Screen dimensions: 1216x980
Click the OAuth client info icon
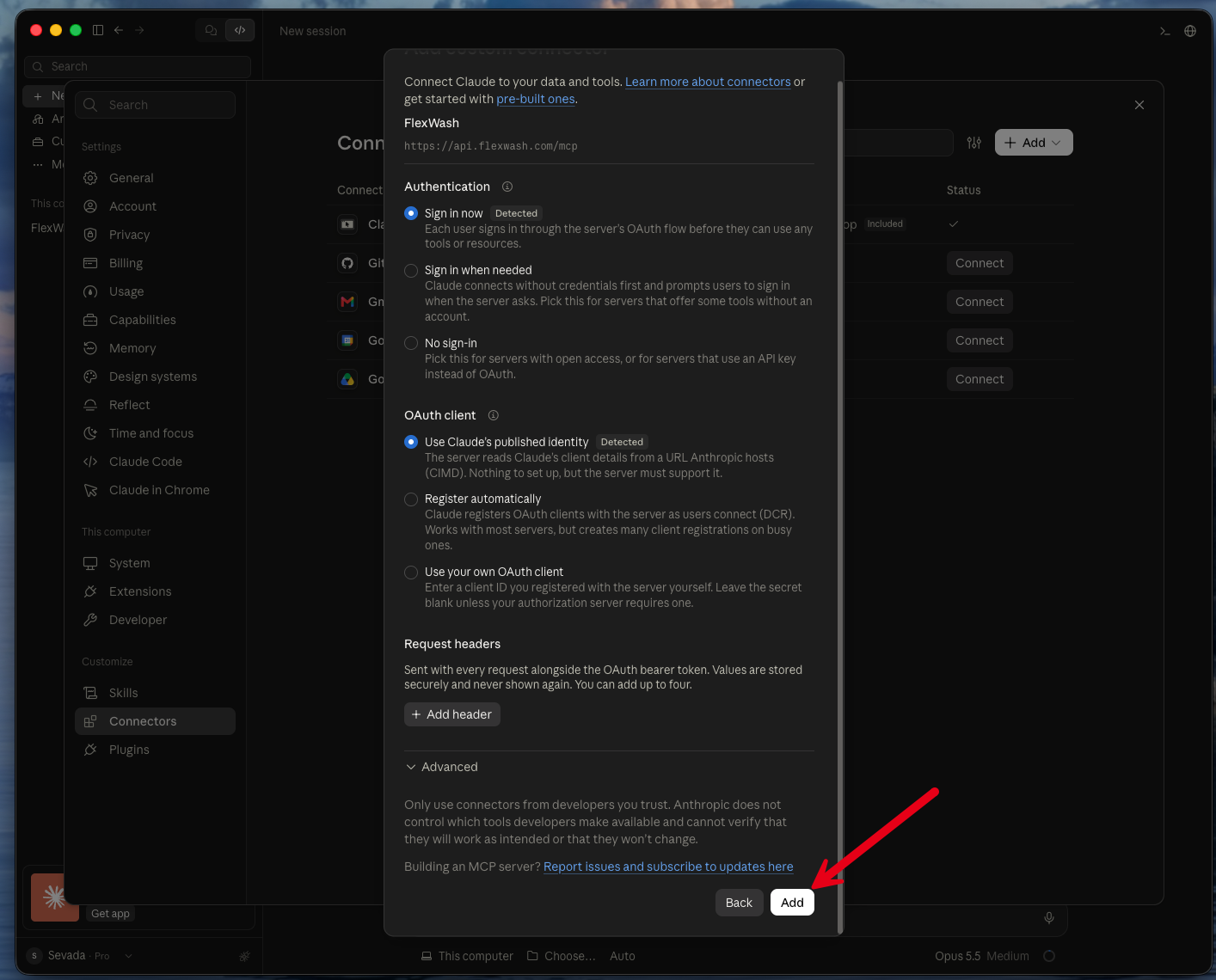click(494, 415)
